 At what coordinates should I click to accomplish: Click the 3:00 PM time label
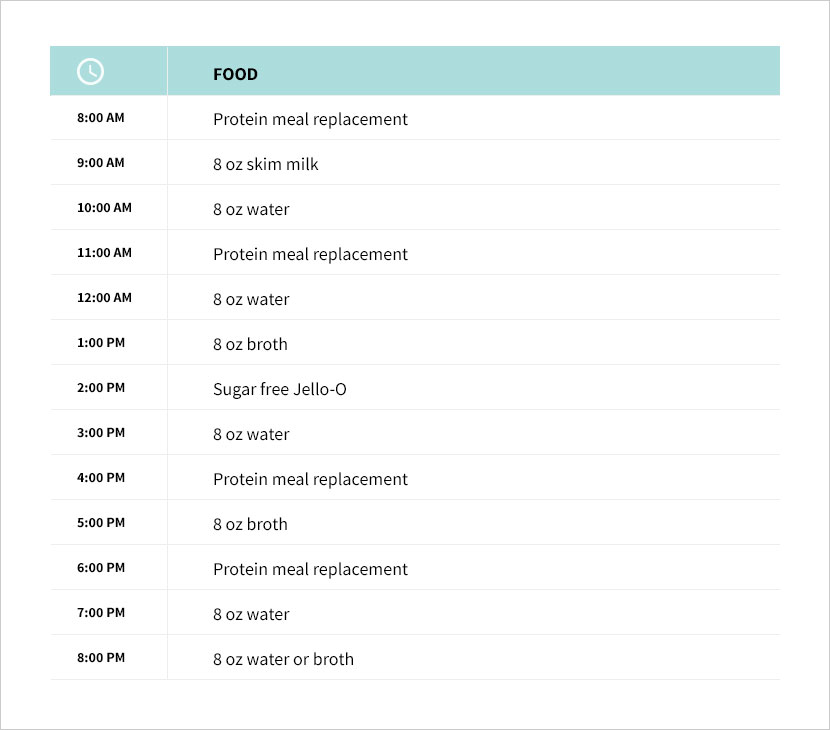click(x=101, y=432)
